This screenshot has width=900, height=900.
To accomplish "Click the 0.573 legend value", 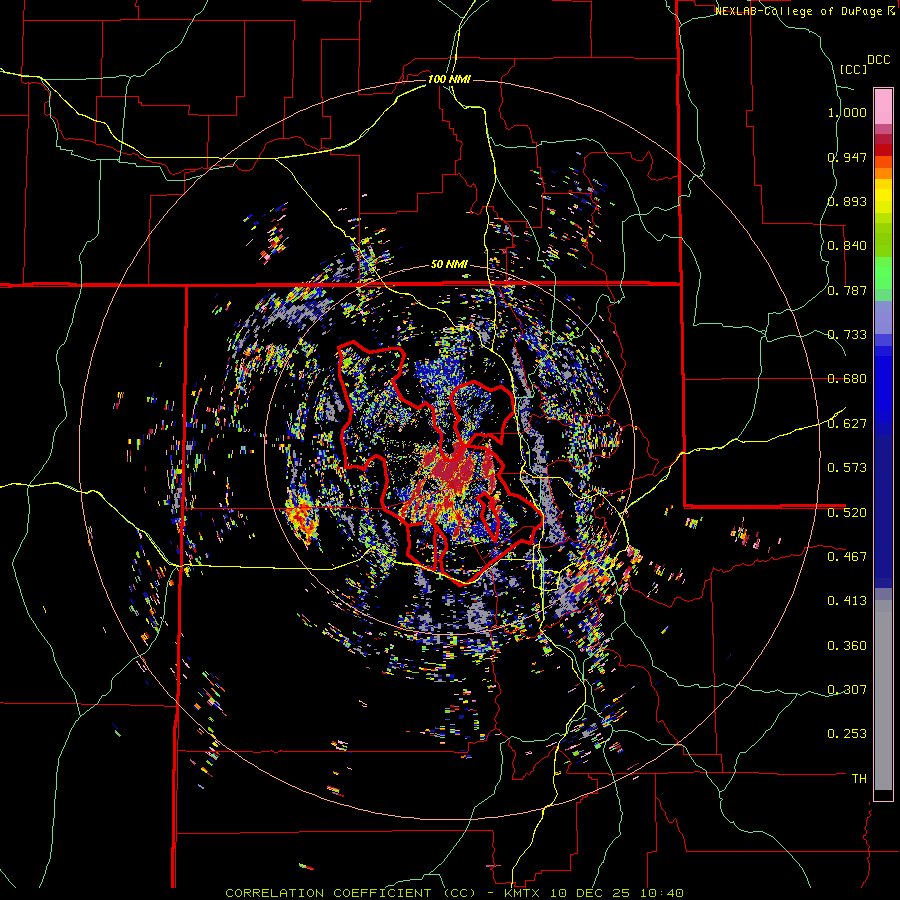I will [x=847, y=468].
